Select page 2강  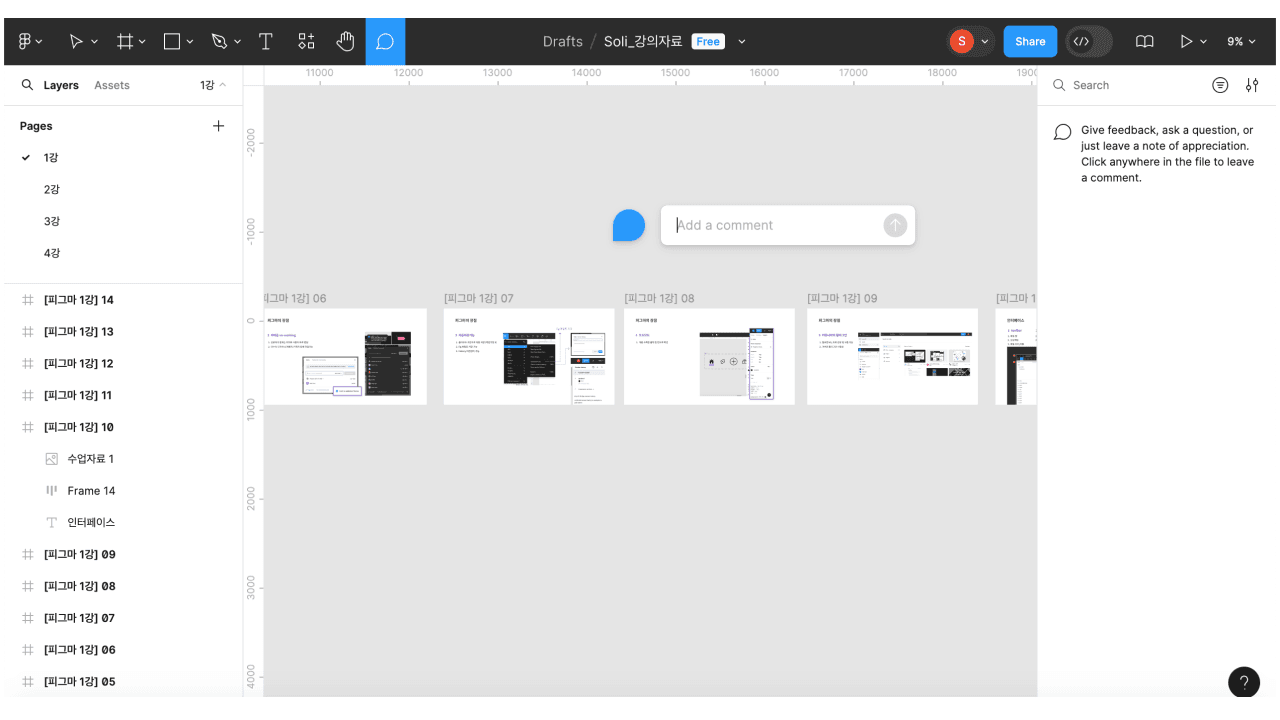[123, 190]
